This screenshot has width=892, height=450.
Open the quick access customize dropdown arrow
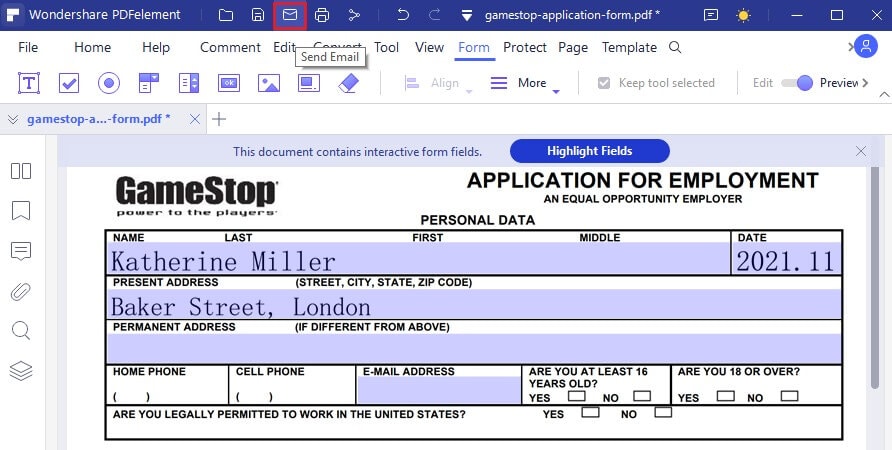click(x=466, y=16)
